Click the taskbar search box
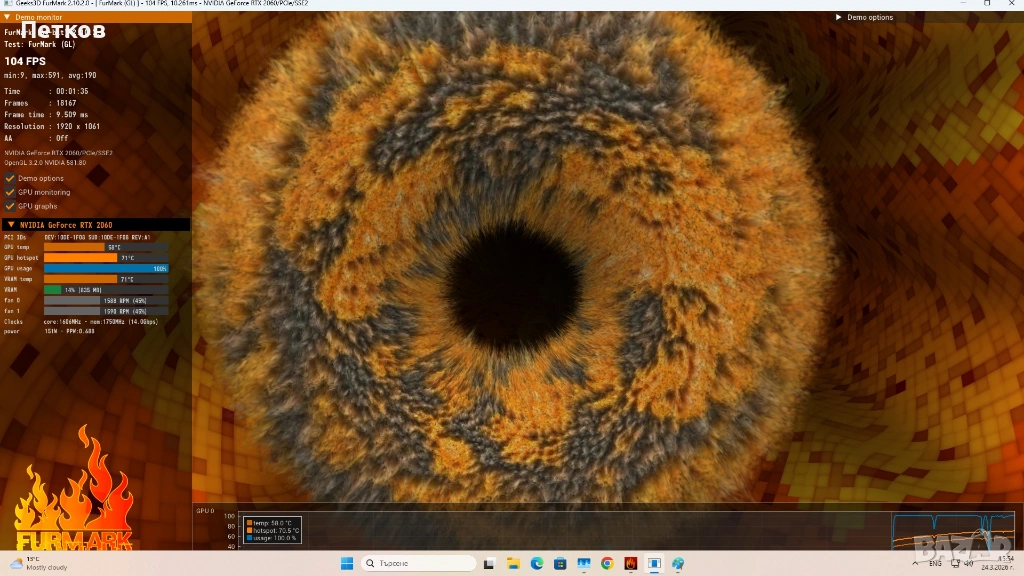 click(x=410, y=564)
